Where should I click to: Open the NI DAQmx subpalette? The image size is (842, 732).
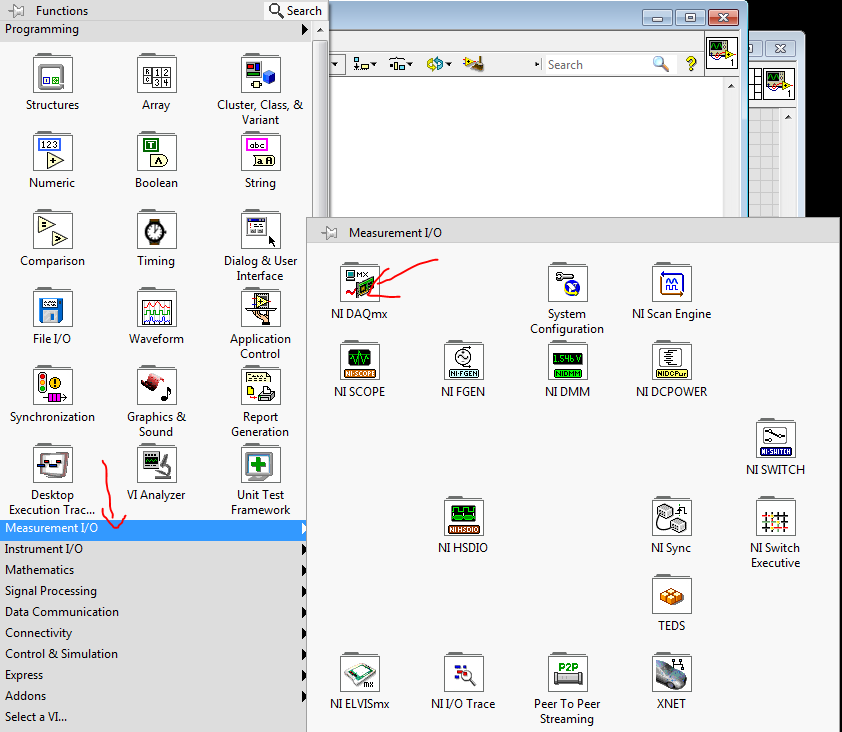[359, 282]
